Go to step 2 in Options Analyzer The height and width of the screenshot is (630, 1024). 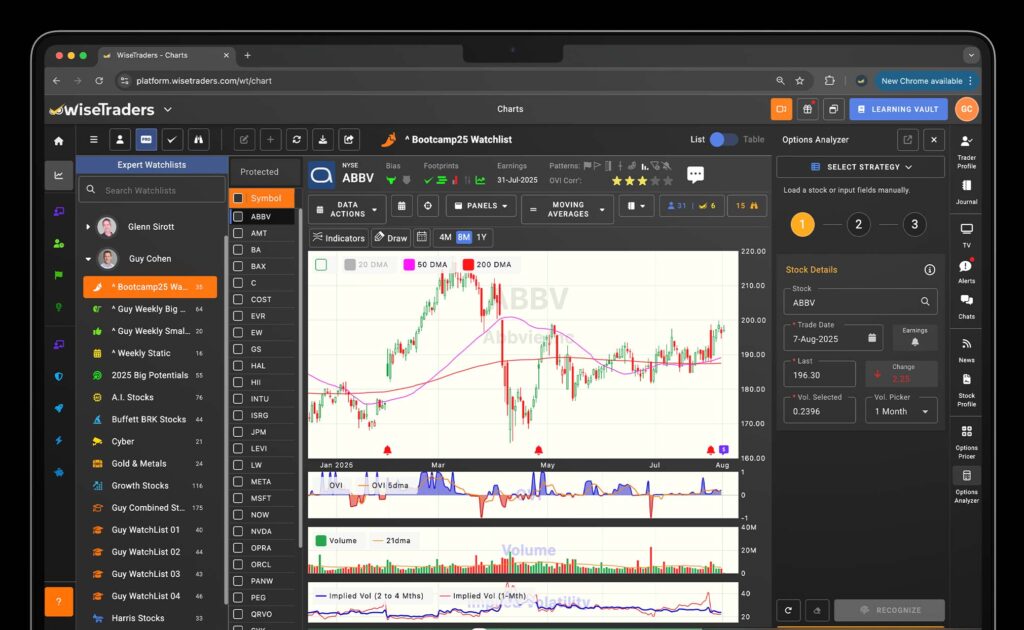coord(858,225)
